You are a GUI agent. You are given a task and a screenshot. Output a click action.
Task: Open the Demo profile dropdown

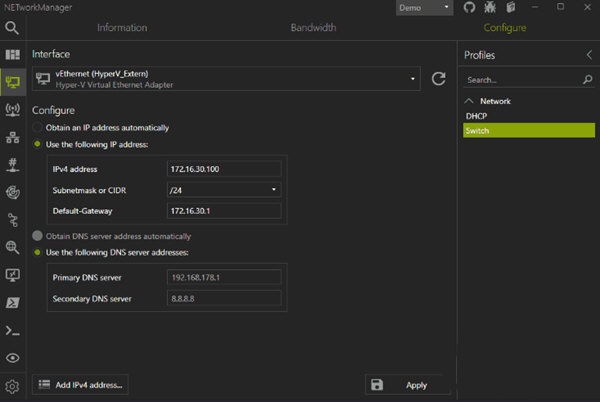[424, 8]
